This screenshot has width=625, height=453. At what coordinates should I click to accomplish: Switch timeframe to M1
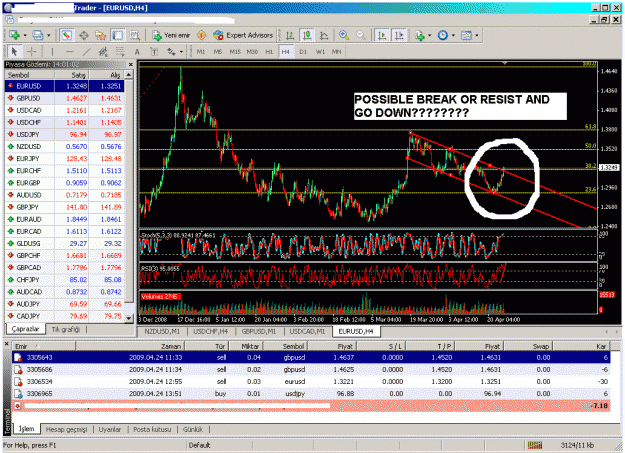[x=201, y=51]
